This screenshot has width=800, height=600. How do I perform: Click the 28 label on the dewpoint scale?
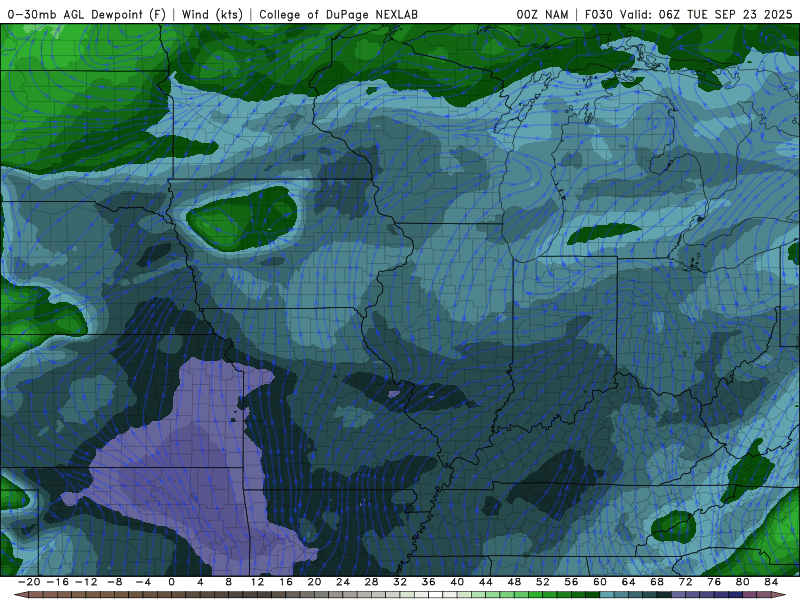click(371, 582)
